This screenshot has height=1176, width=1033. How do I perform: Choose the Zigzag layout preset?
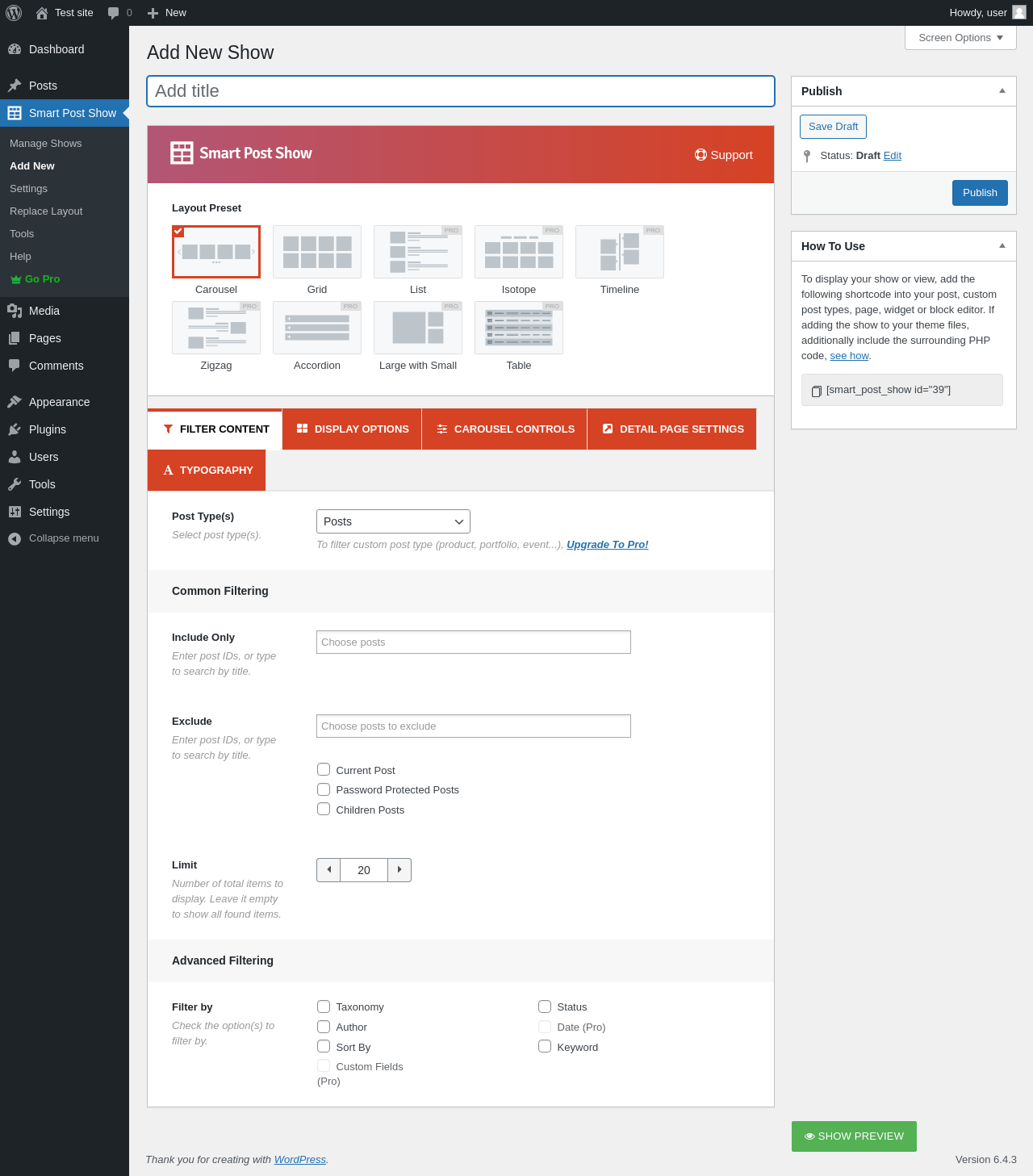click(216, 328)
